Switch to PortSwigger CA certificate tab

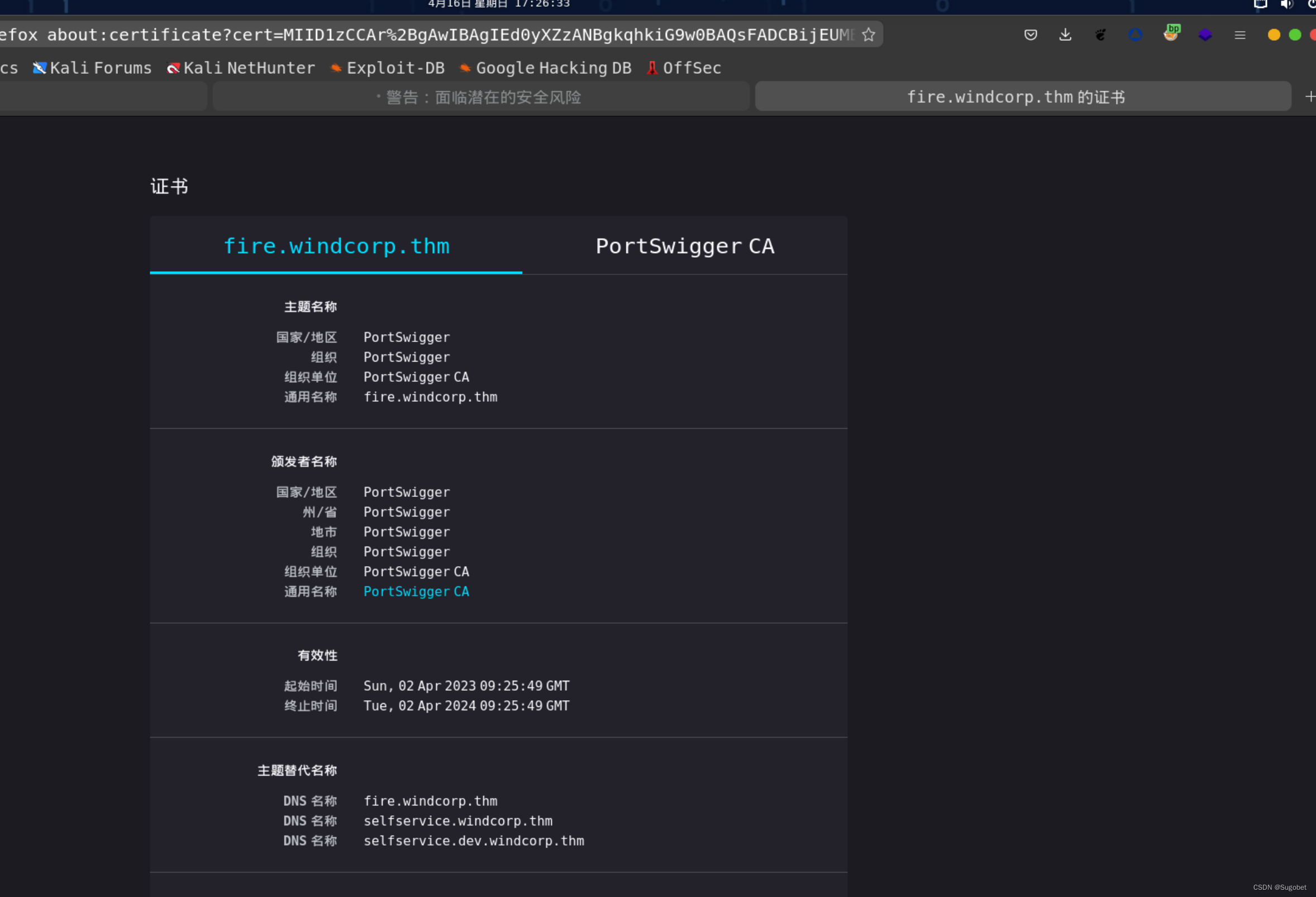685,246
